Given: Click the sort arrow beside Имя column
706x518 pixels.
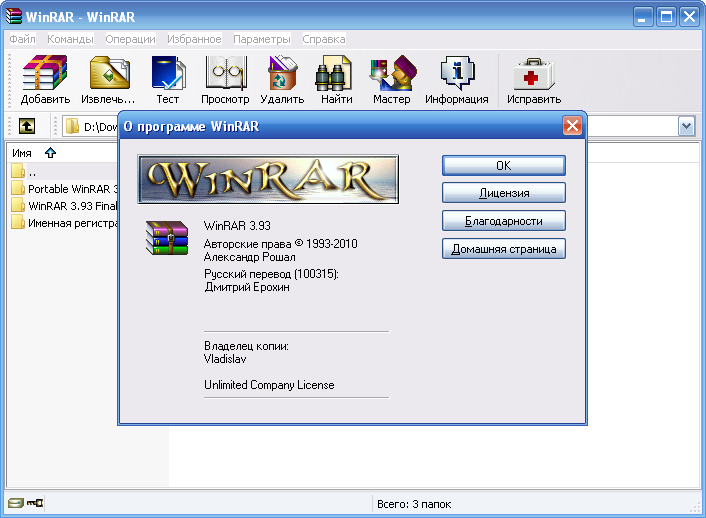Looking at the screenshot, I should point(50,153).
